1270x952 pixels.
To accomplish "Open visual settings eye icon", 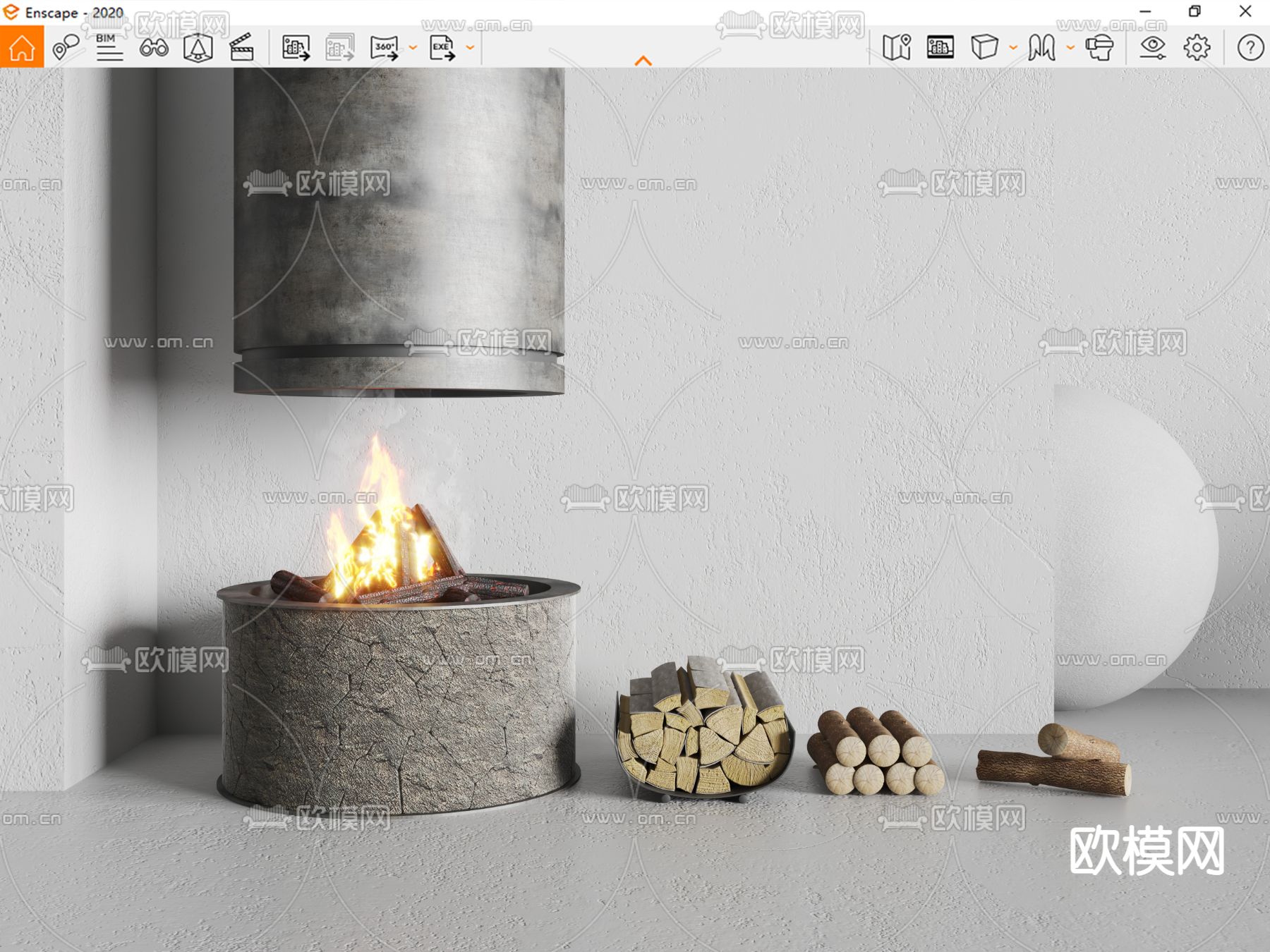I will 1152,47.
